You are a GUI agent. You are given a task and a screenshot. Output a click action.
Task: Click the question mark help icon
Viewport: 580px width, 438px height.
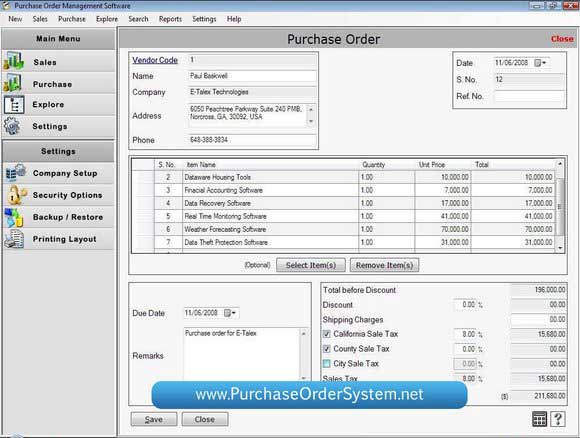pos(558,419)
